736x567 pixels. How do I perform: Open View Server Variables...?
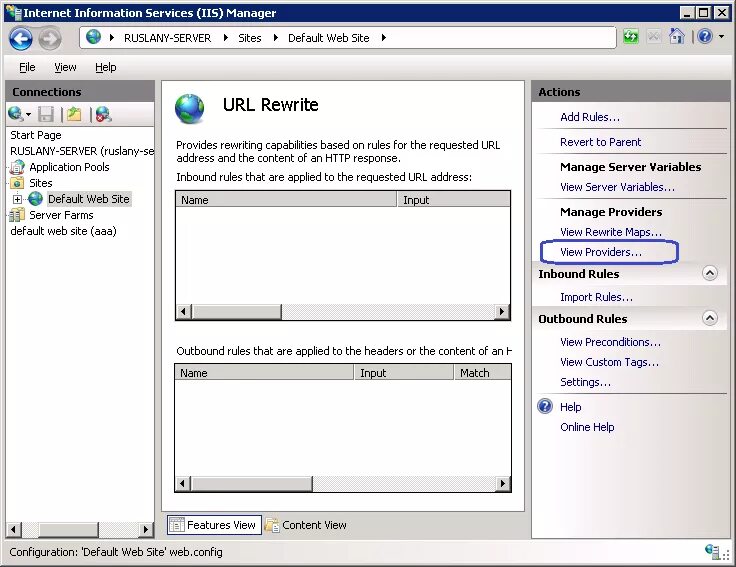pyautogui.click(x=617, y=187)
